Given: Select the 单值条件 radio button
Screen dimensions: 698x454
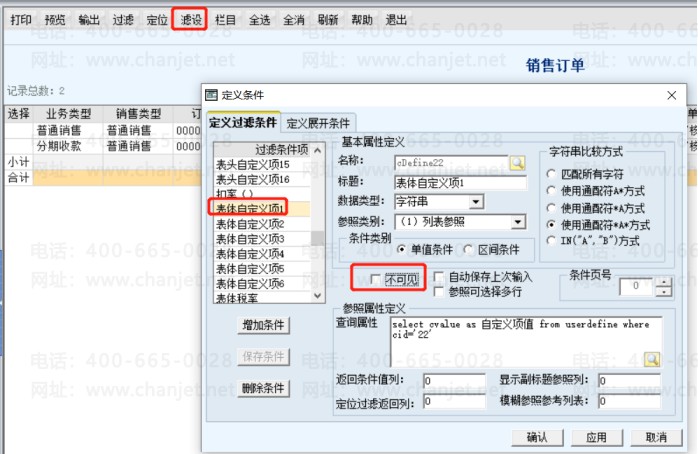Looking at the screenshot, I should [x=402, y=249].
